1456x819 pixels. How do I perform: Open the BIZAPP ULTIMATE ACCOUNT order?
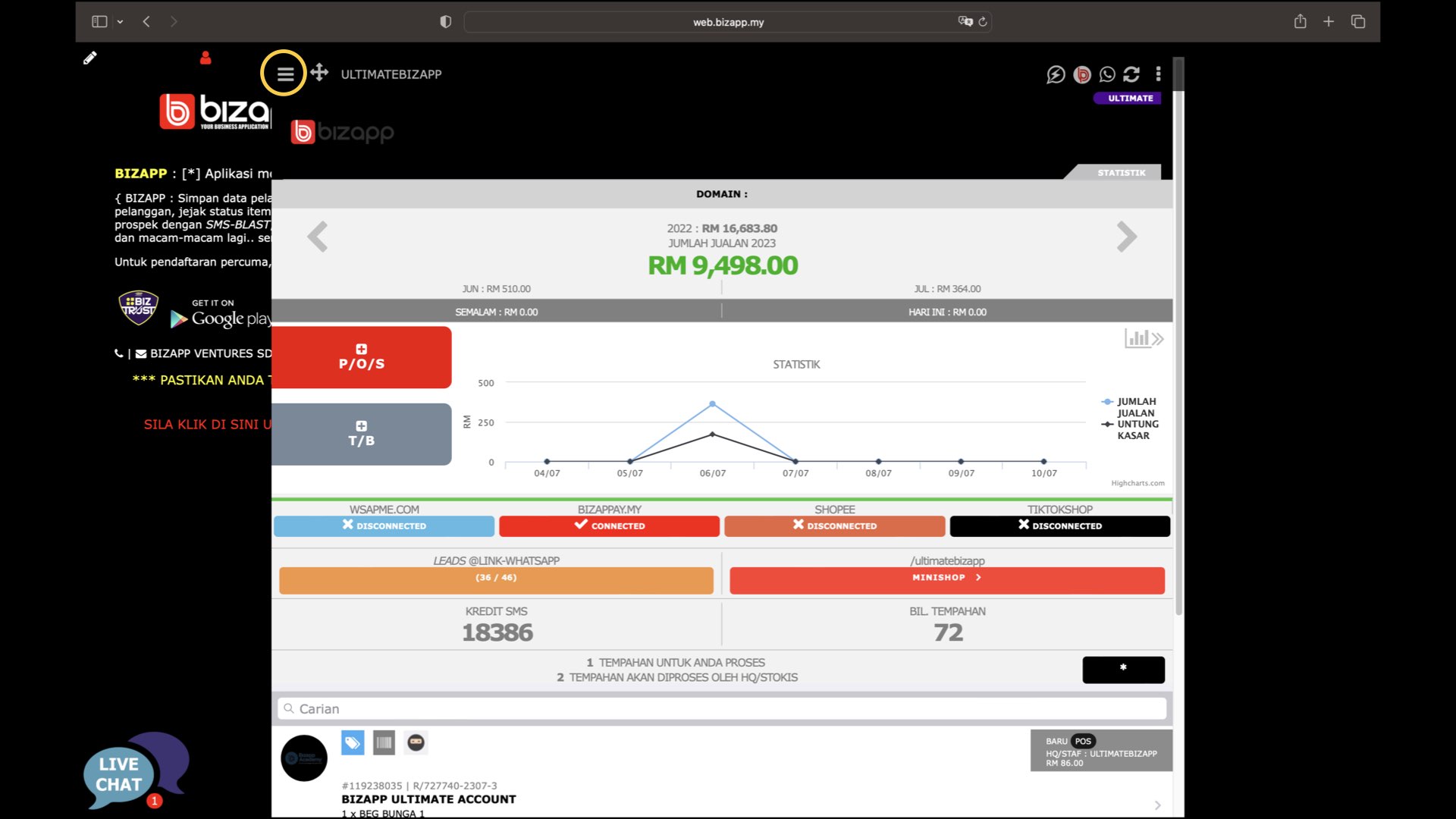tap(428, 799)
